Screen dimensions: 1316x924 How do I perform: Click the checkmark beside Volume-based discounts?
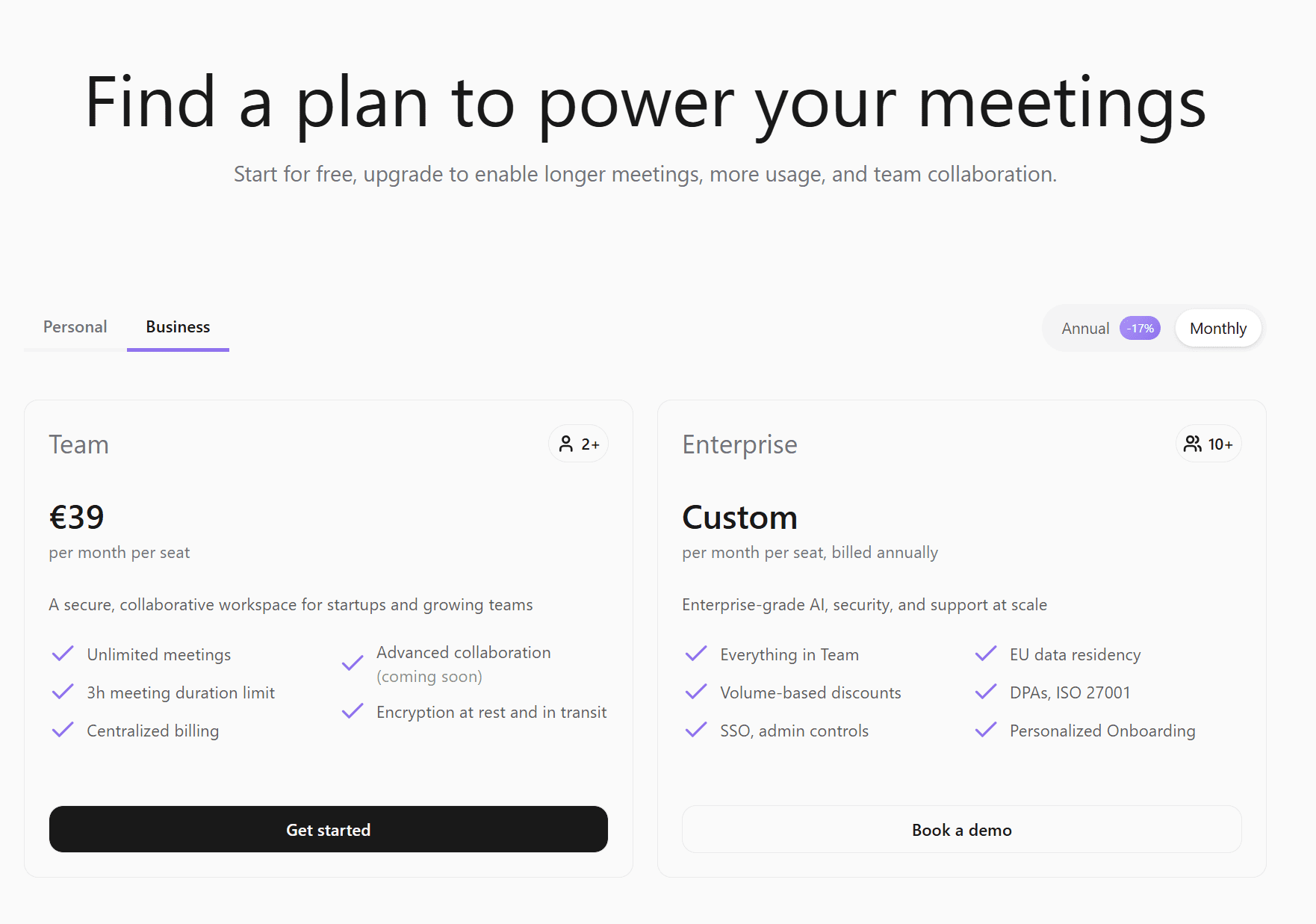coord(696,692)
